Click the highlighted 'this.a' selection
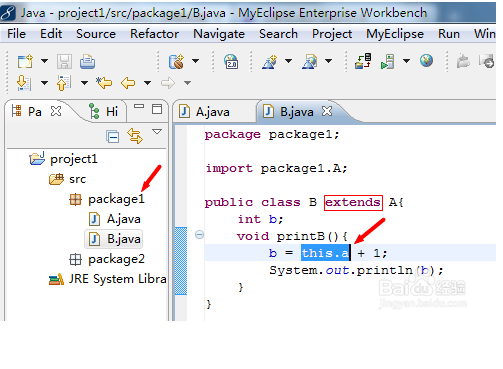This screenshot has height=369, width=503. click(325, 253)
